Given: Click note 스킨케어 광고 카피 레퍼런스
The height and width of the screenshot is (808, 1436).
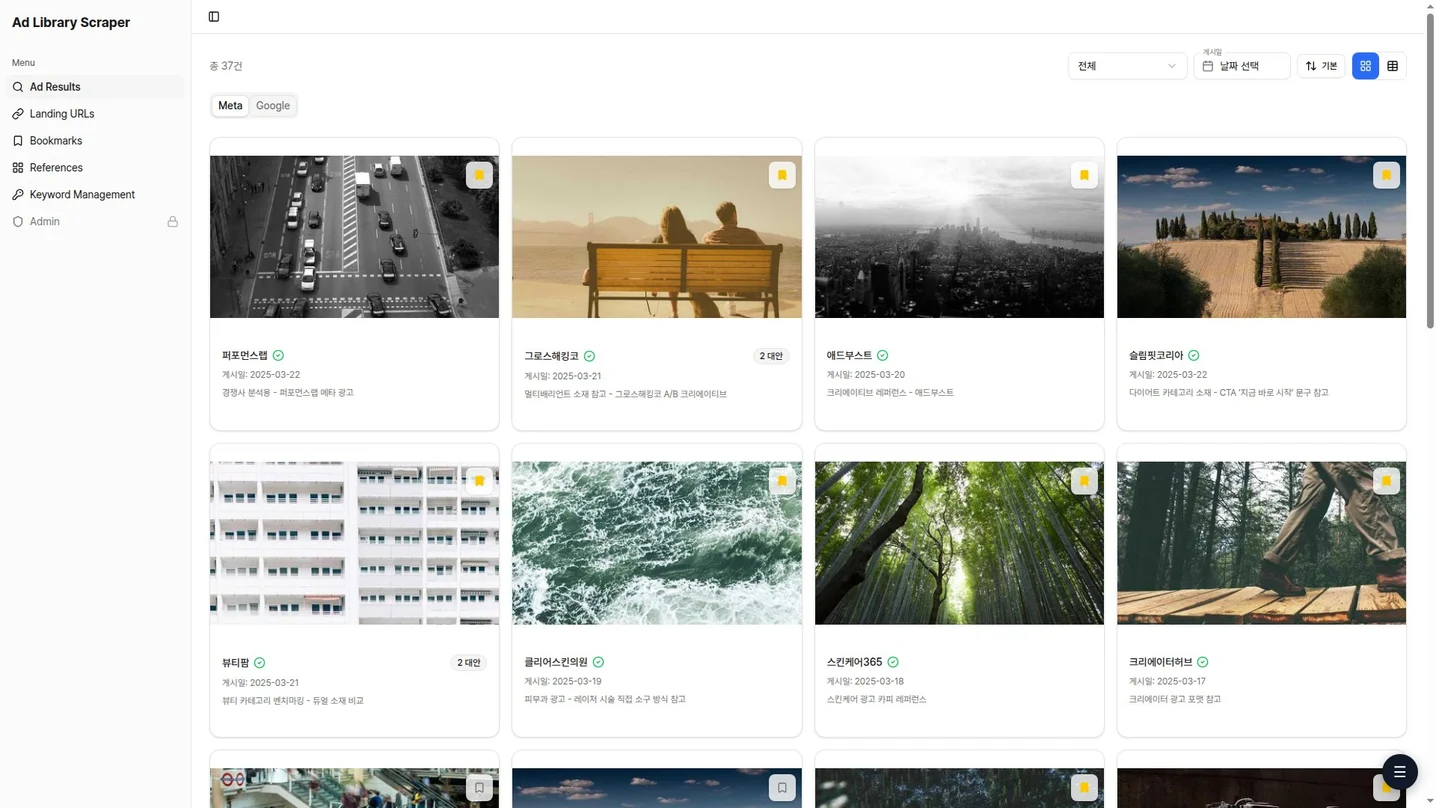Looking at the screenshot, I should pyautogui.click(x=877, y=699).
